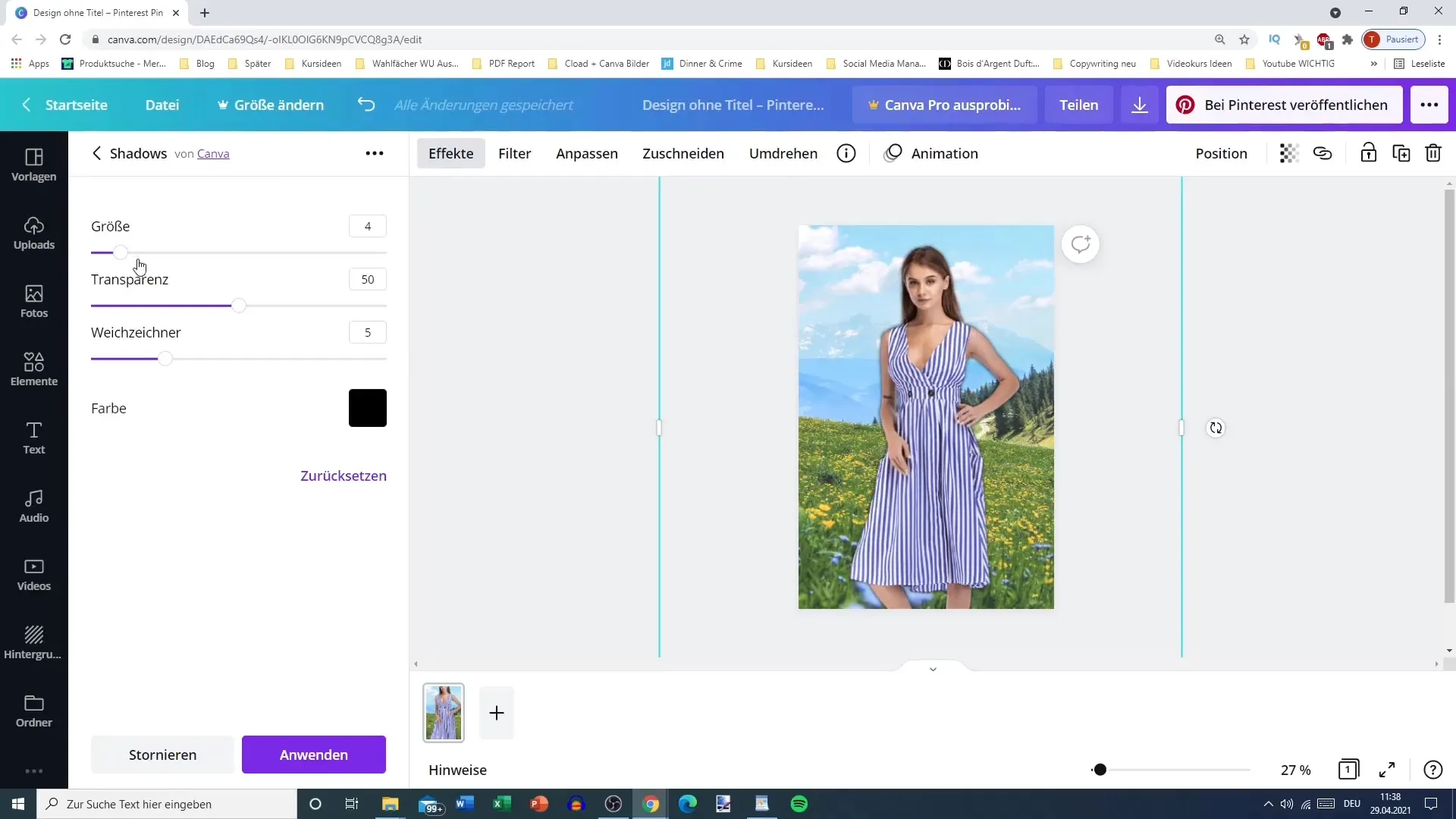Viewport: 1456px width, 819px height.
Task: Open Microsoft Word from the taskbar
Action: 464,804
